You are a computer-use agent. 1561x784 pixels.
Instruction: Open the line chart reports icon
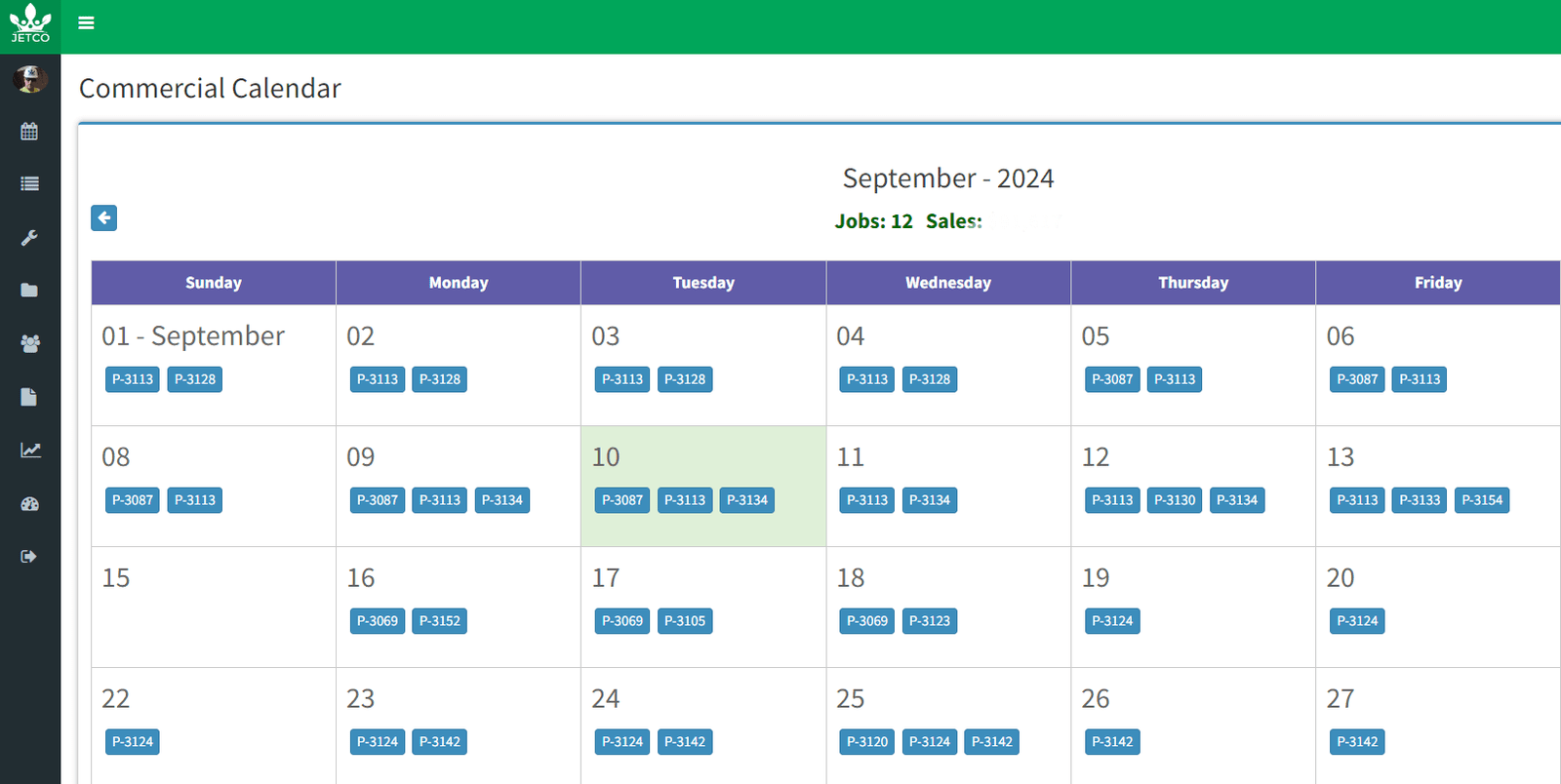[30, 450]
